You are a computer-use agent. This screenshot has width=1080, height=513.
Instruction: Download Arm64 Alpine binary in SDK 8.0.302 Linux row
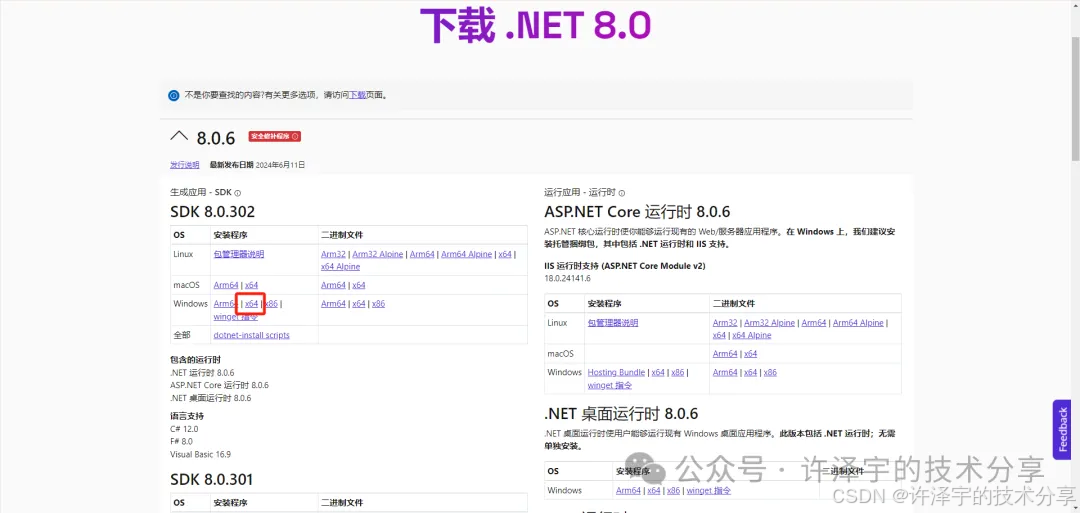coord(466,254)
